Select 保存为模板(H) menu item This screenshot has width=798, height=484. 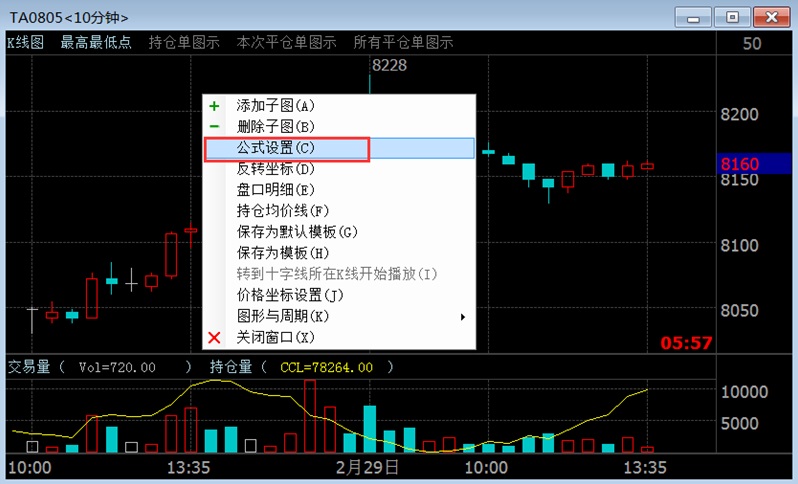pos(339,253)
